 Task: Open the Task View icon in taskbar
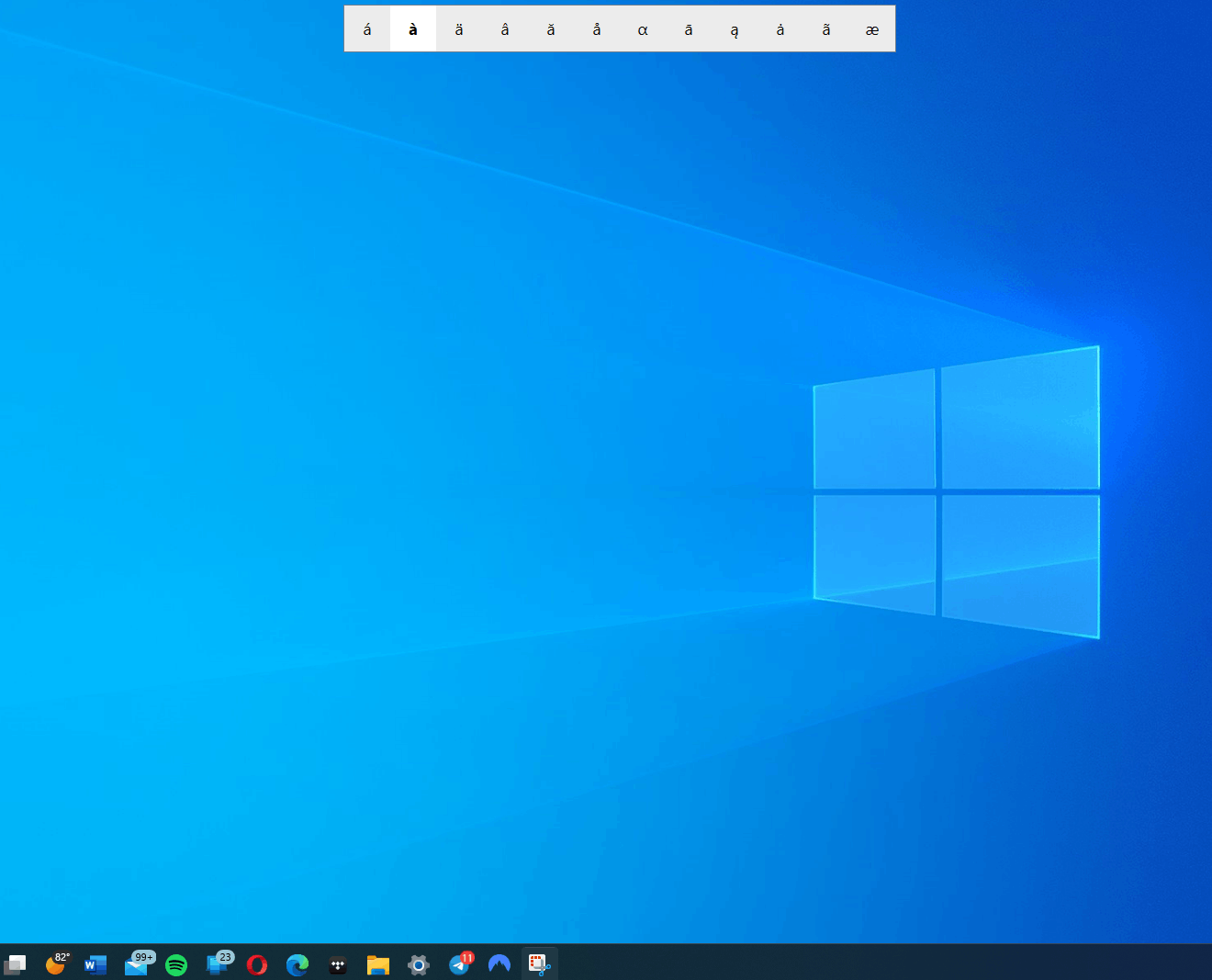click(x=15, y=964)
